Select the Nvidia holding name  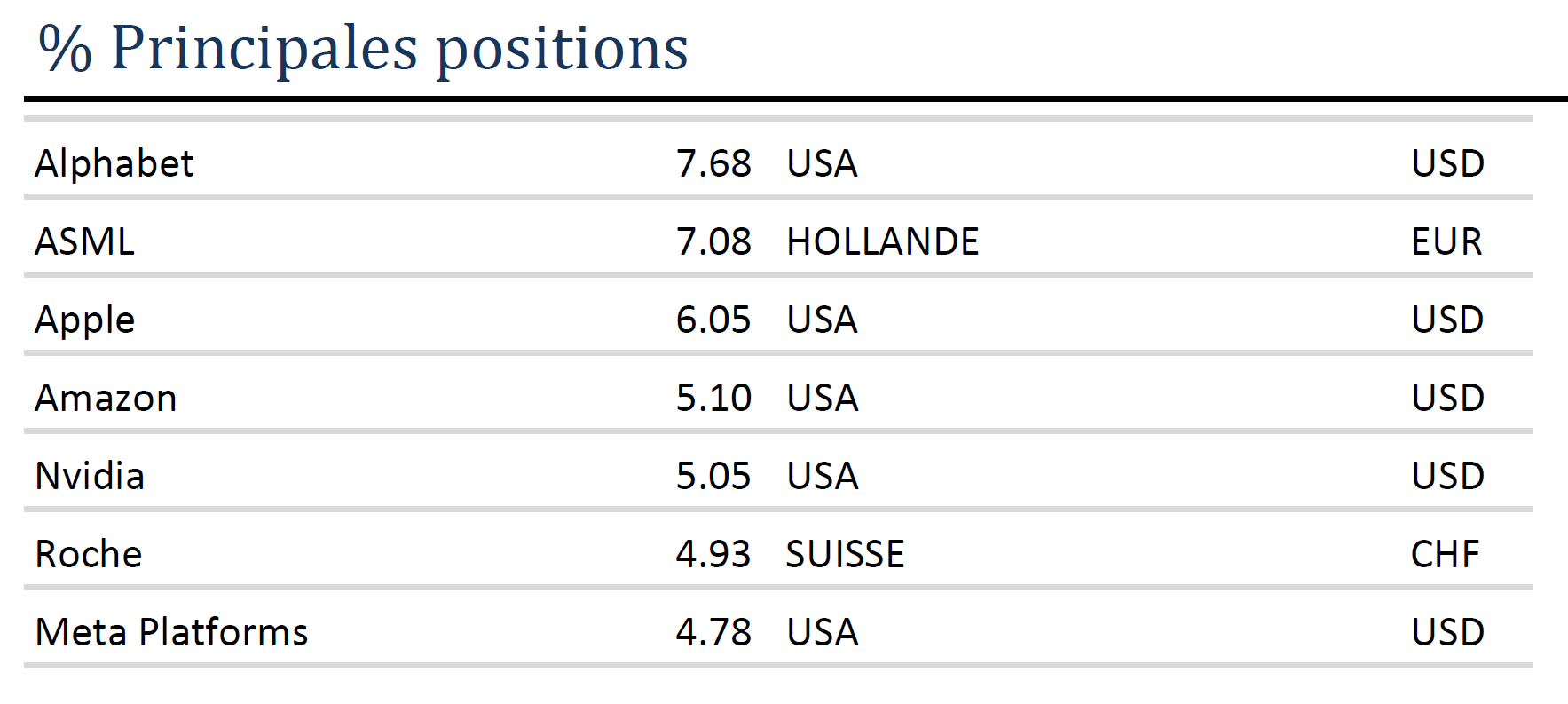tap(89, 476)
